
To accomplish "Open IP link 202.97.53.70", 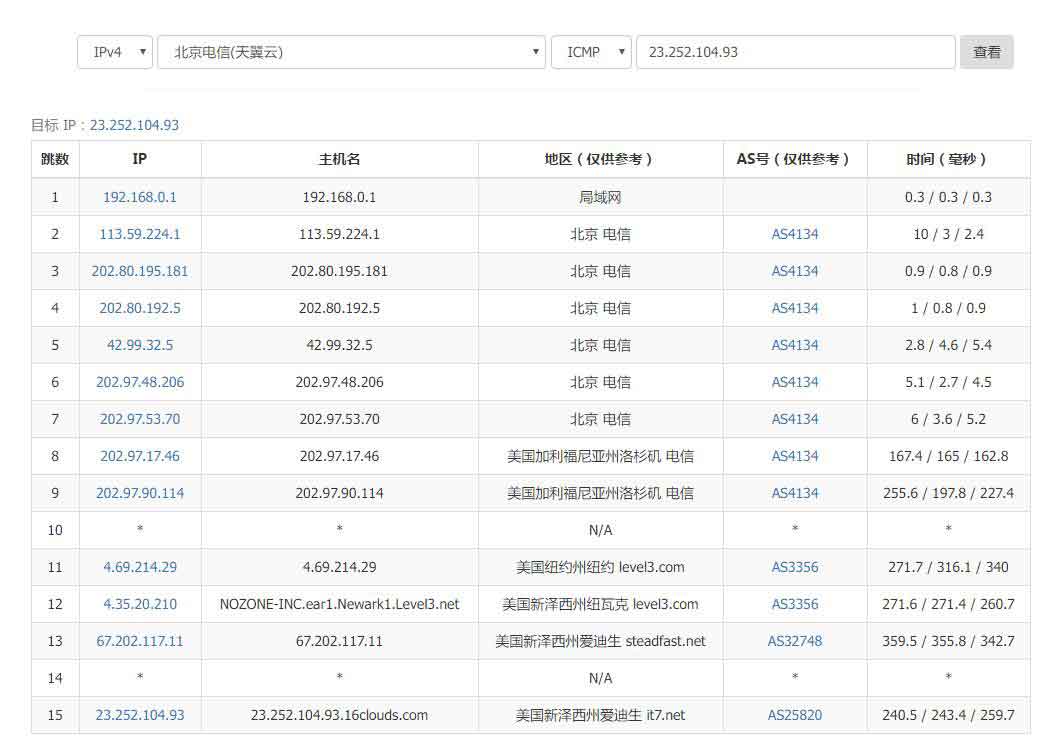I will tap(140, 419).
